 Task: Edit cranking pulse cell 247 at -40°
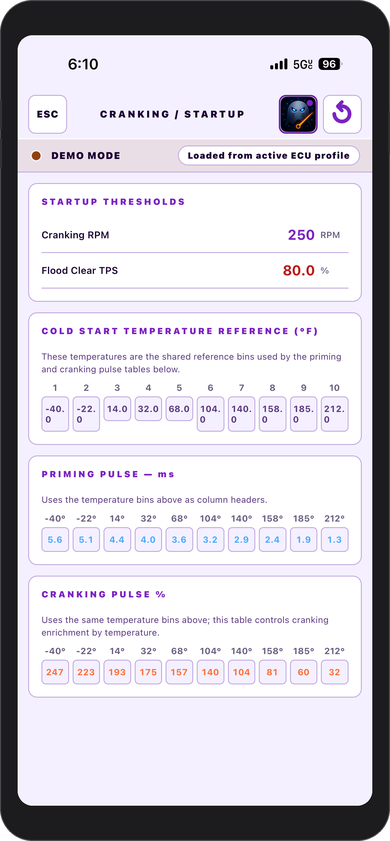click(55, 672)
